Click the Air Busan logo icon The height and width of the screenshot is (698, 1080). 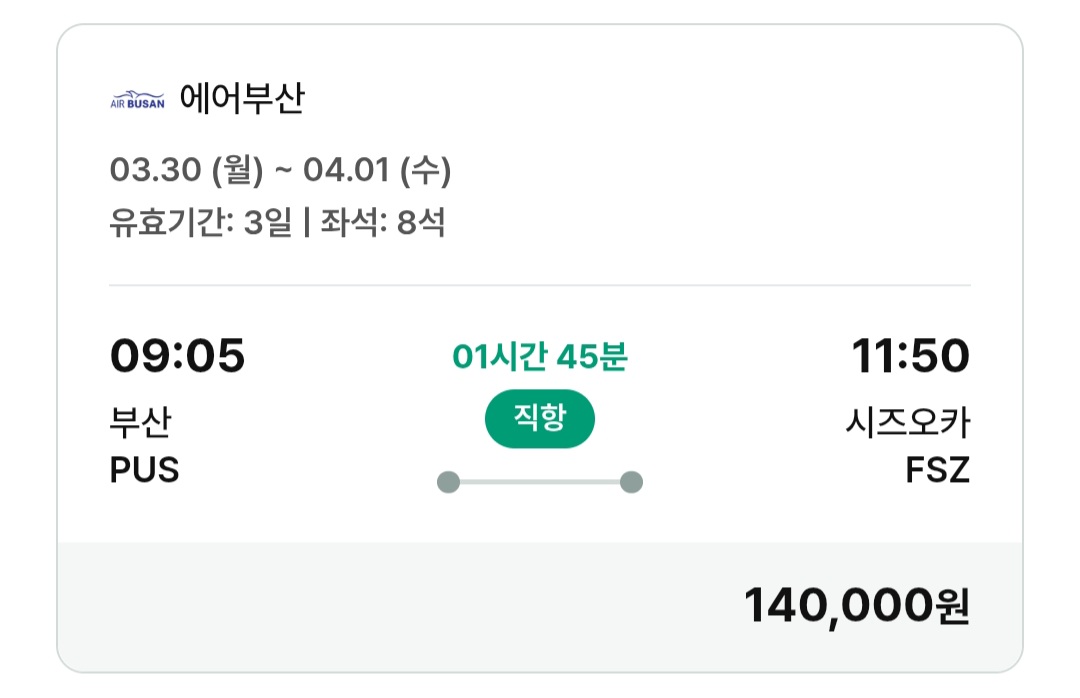(137, 100)
